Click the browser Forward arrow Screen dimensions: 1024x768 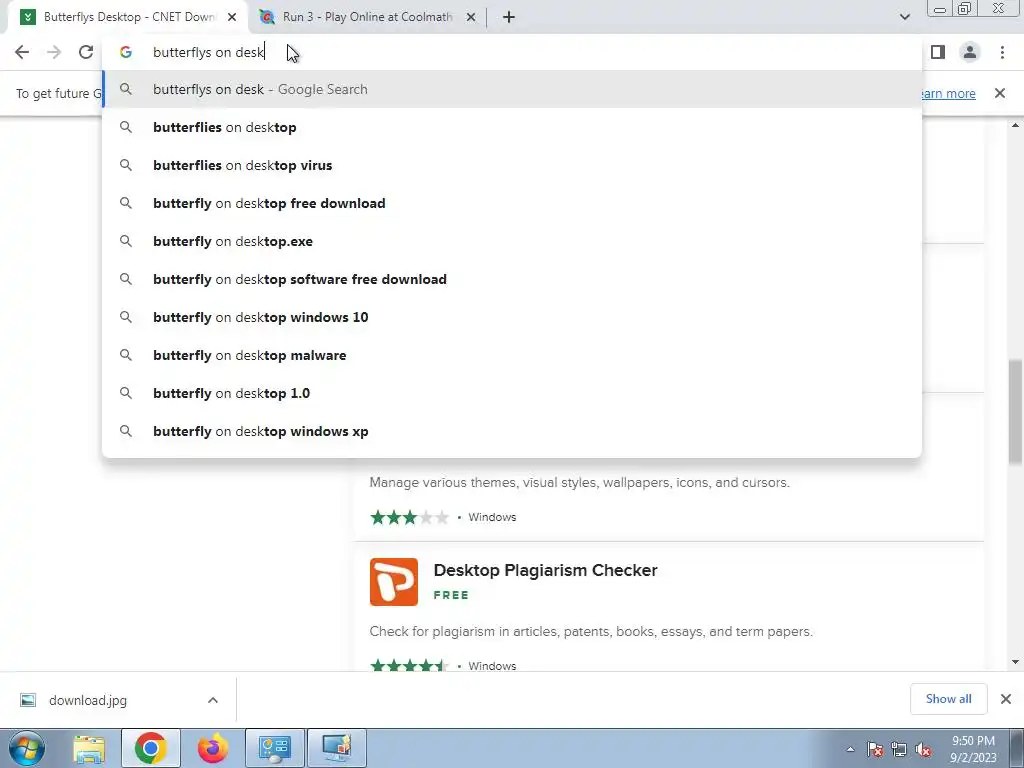pos(54,52)
